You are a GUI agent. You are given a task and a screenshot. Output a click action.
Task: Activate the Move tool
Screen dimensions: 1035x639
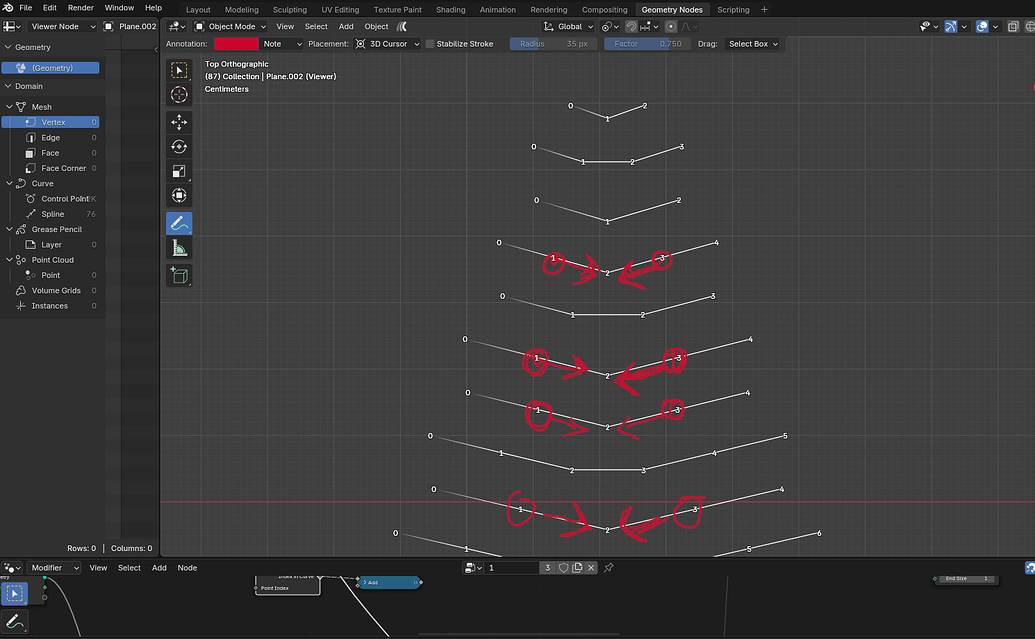pos(179,122)
